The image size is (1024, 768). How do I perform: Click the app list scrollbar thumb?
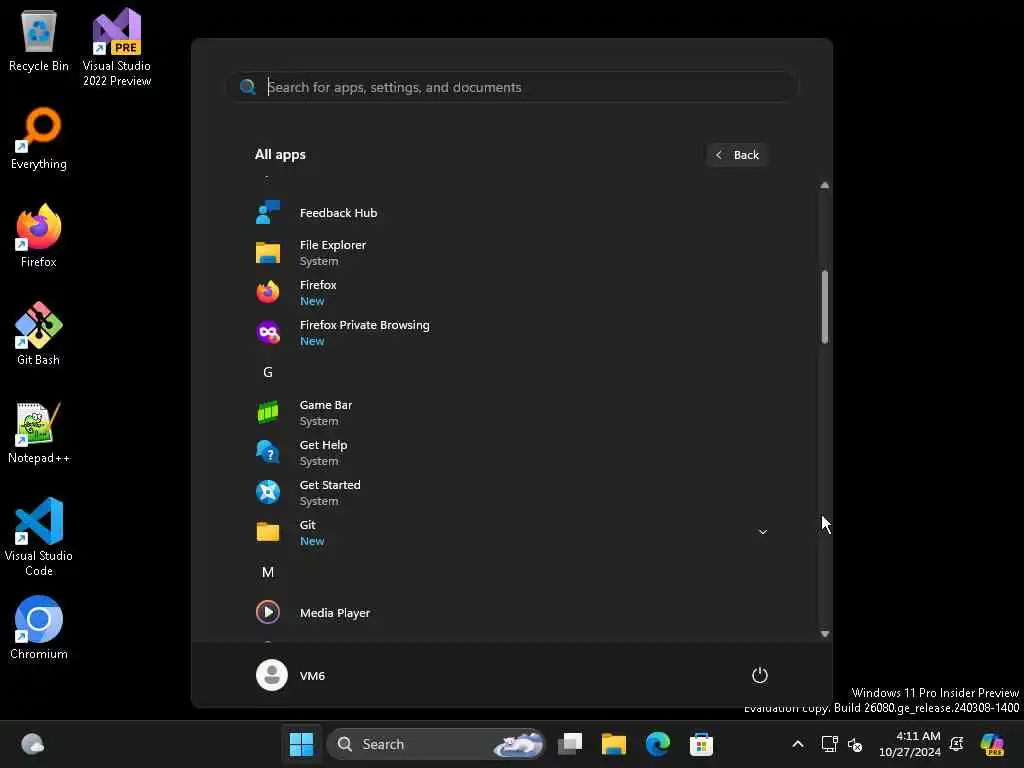coord(825,306)
